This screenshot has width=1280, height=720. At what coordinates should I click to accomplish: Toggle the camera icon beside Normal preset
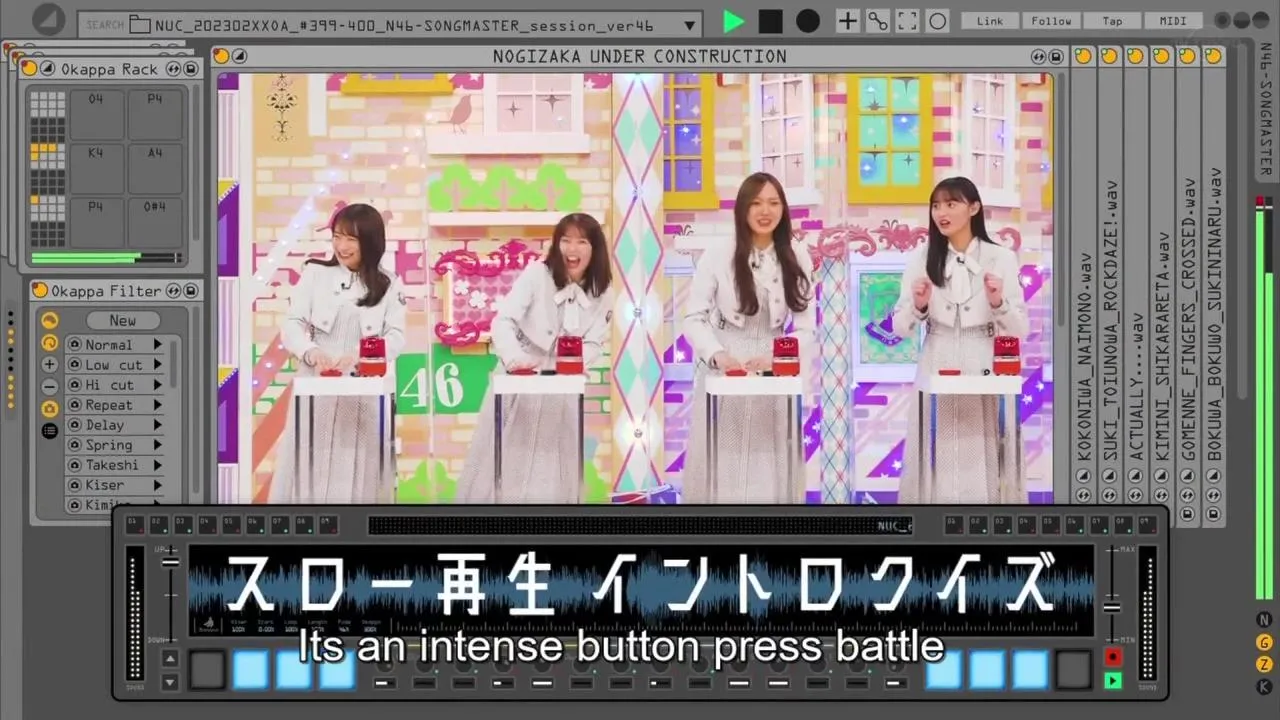coord(74,345)
